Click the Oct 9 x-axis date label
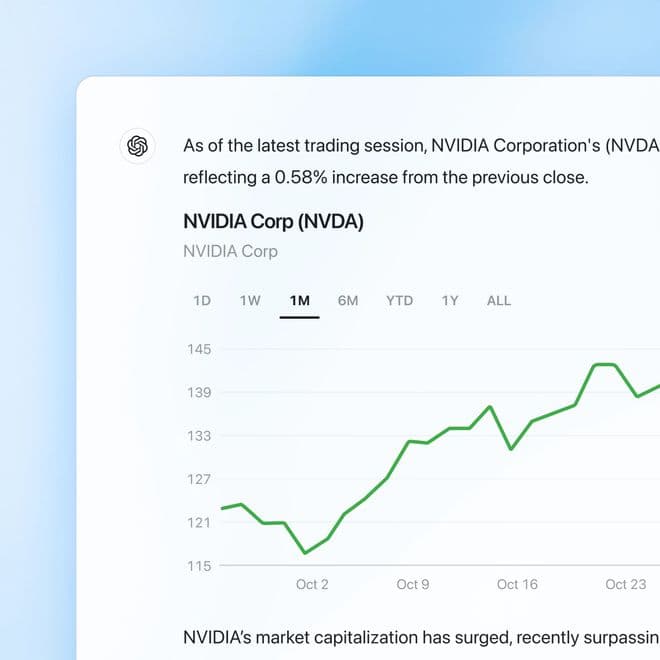The width and height of the screenshot is (660, 660). (412, 584)
